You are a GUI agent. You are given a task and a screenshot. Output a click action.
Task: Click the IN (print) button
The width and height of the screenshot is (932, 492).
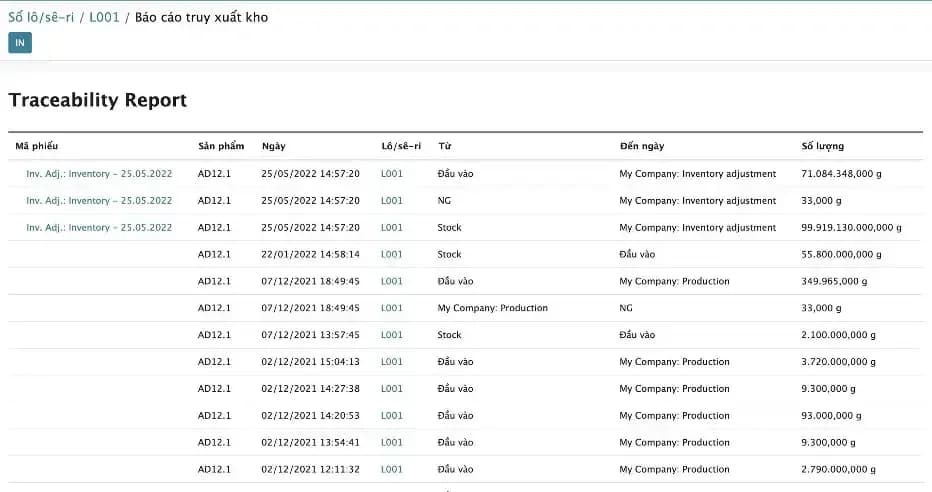(x=20, y=43)
